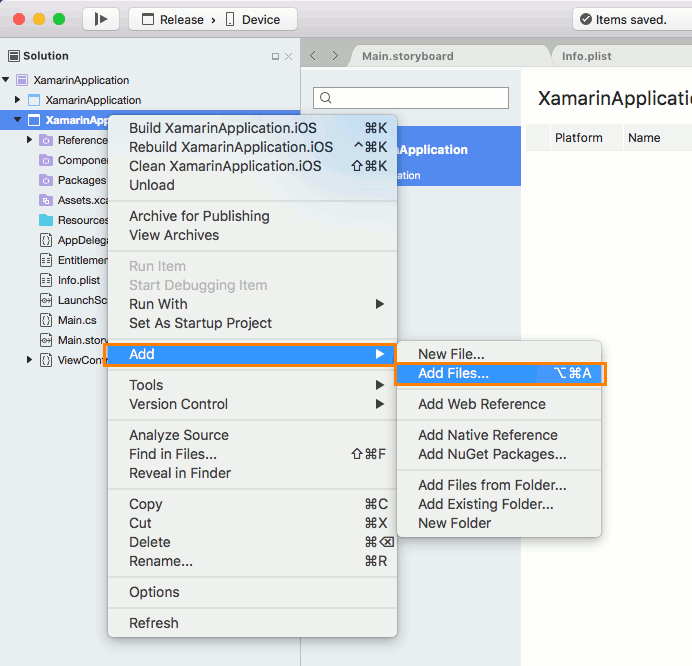
Task: Click the Run/Build play button in toolbar
Action: 100,19
